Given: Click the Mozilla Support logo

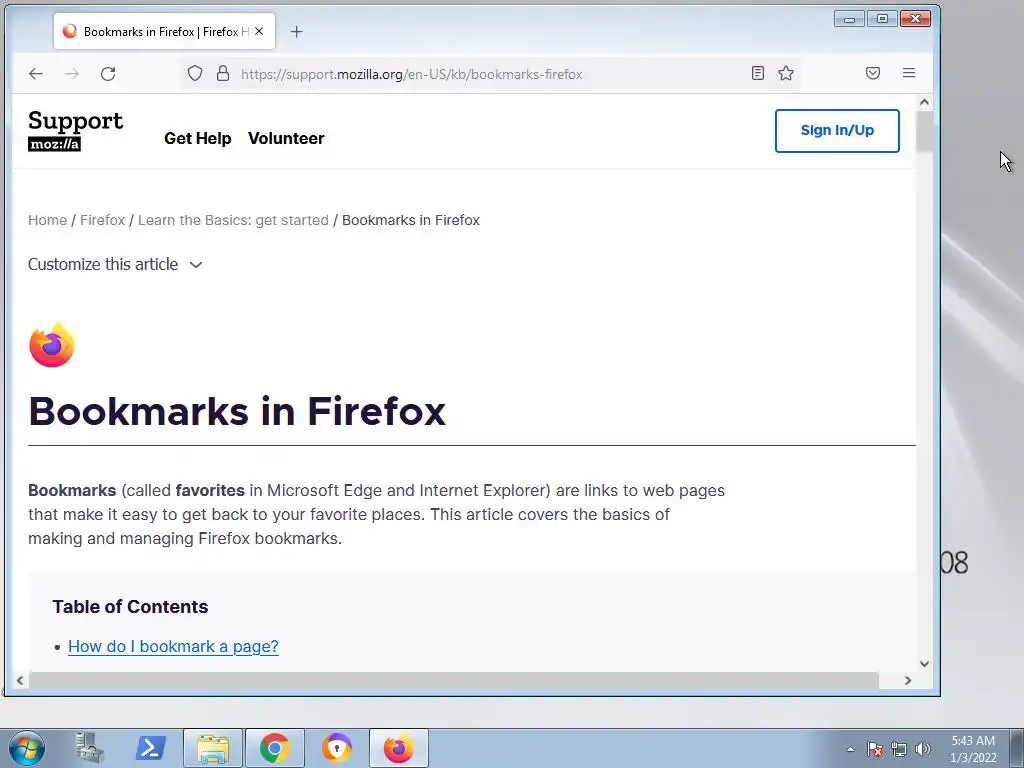Looking at the screenshot, I should coord(75,131).
